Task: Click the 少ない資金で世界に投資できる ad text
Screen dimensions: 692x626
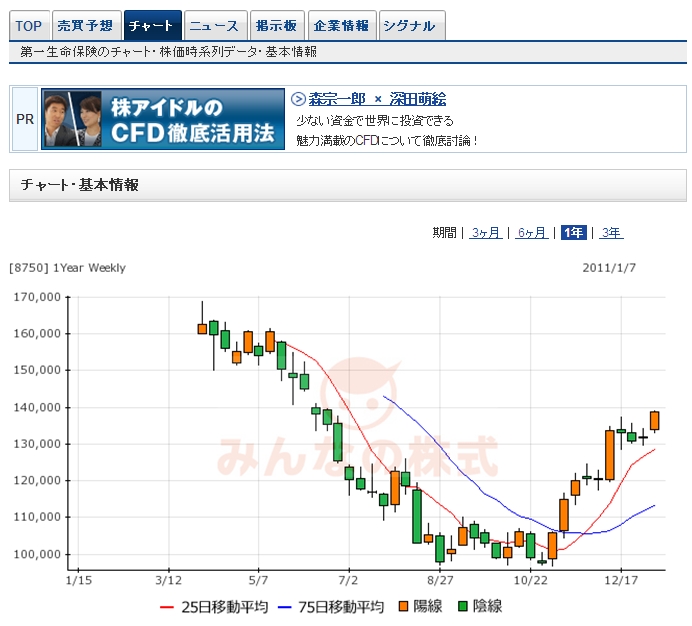Action: point(375,121)
